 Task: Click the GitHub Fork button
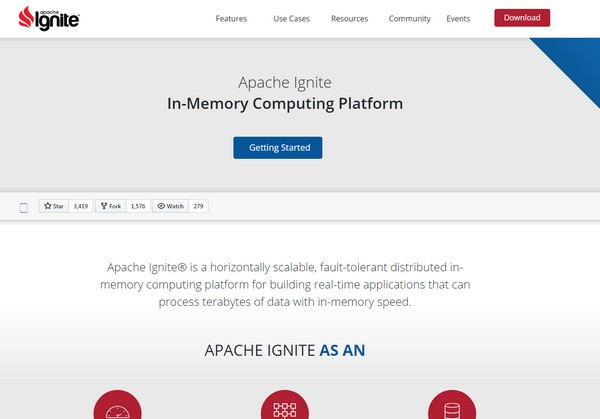tap(111, 206)
